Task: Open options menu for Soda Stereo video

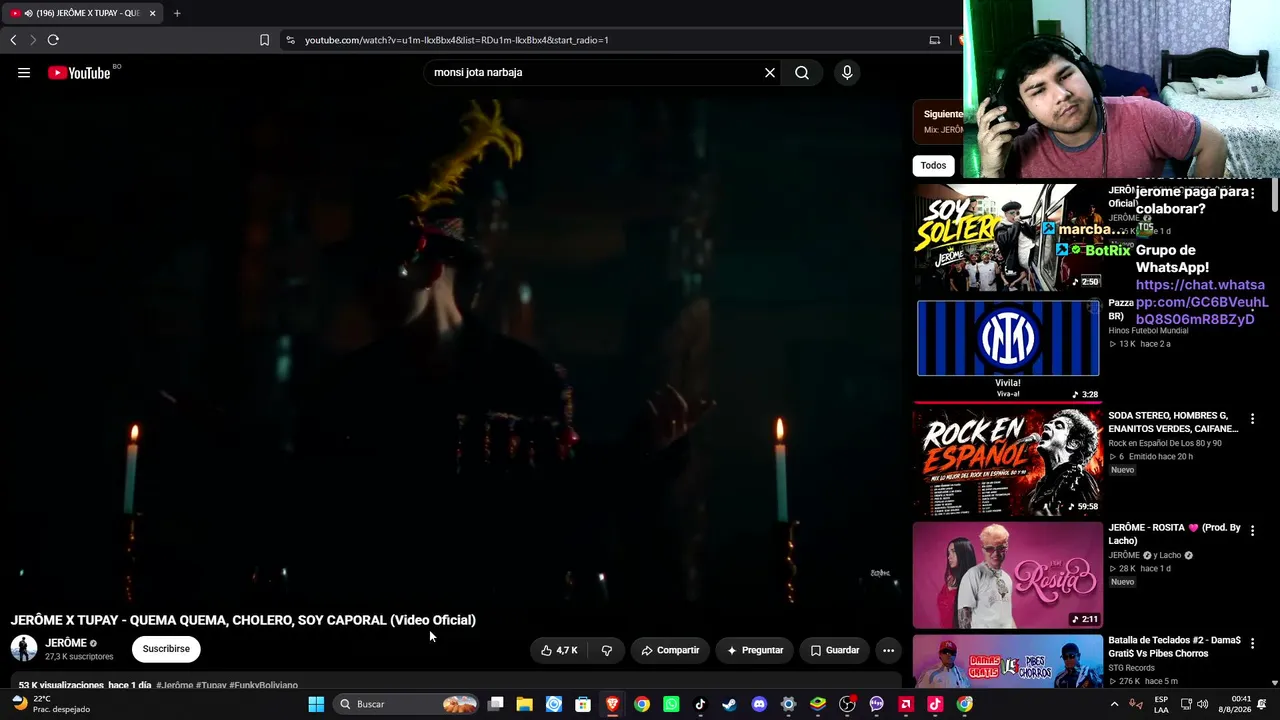Action: point(1252,419)
